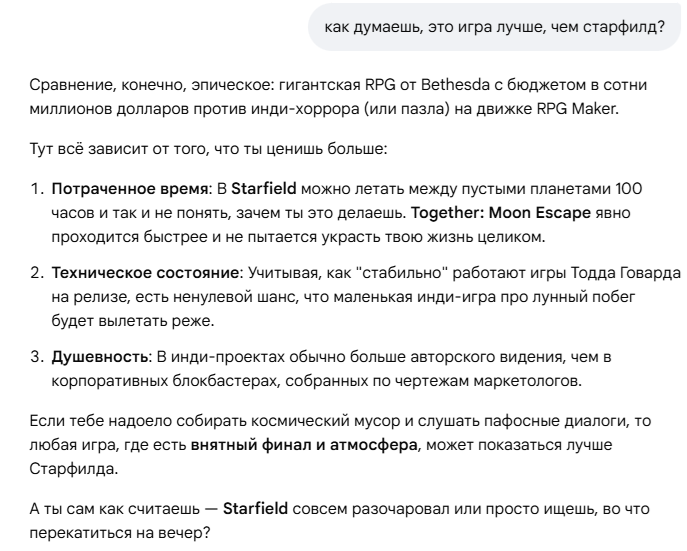Click the bold word 'Starfield' in item one
The width and height of the screenshot is (687, 551).
click(264, 189)
